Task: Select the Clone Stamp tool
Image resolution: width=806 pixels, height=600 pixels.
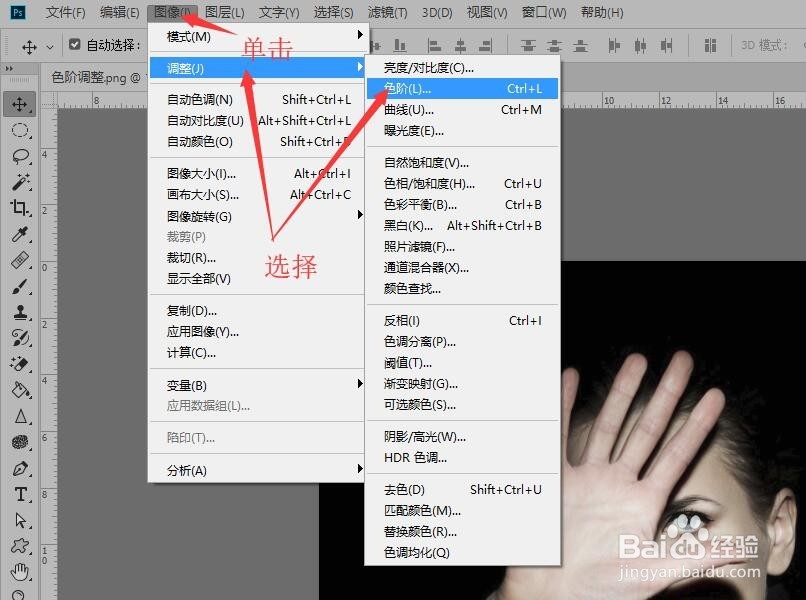Action: coord(20,312)
